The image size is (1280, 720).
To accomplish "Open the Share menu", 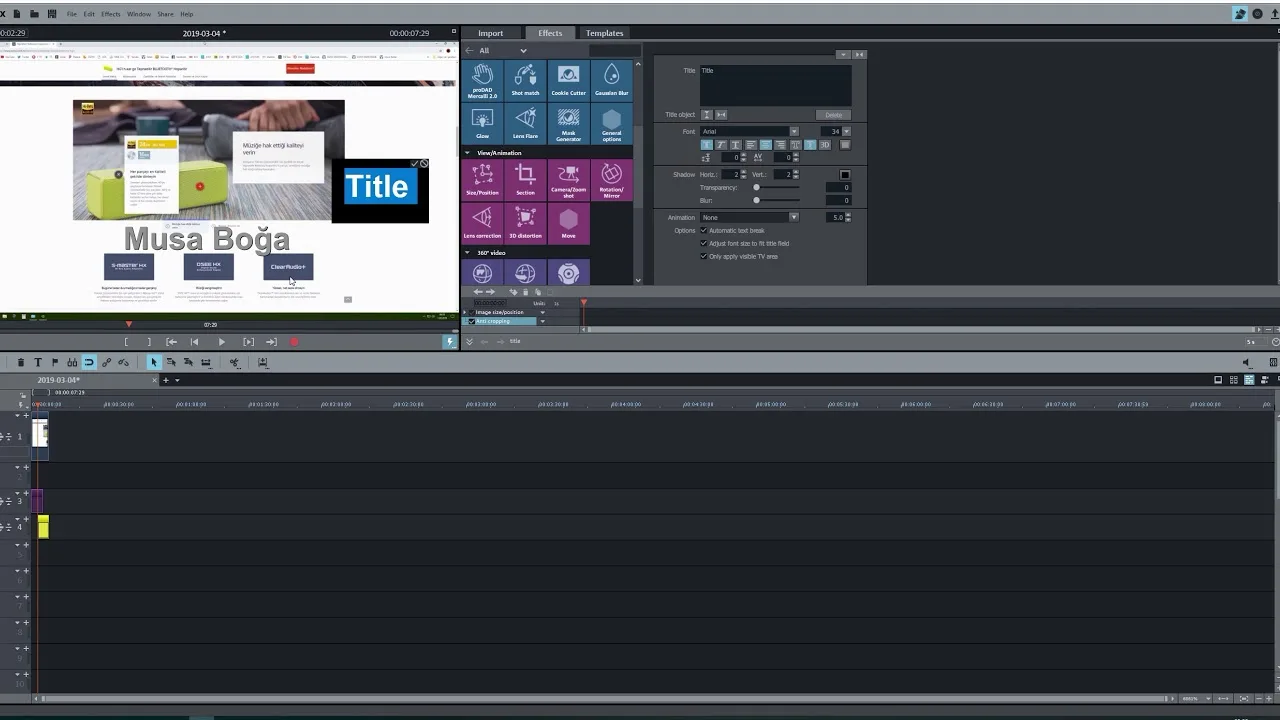I will tap(165, 14).
